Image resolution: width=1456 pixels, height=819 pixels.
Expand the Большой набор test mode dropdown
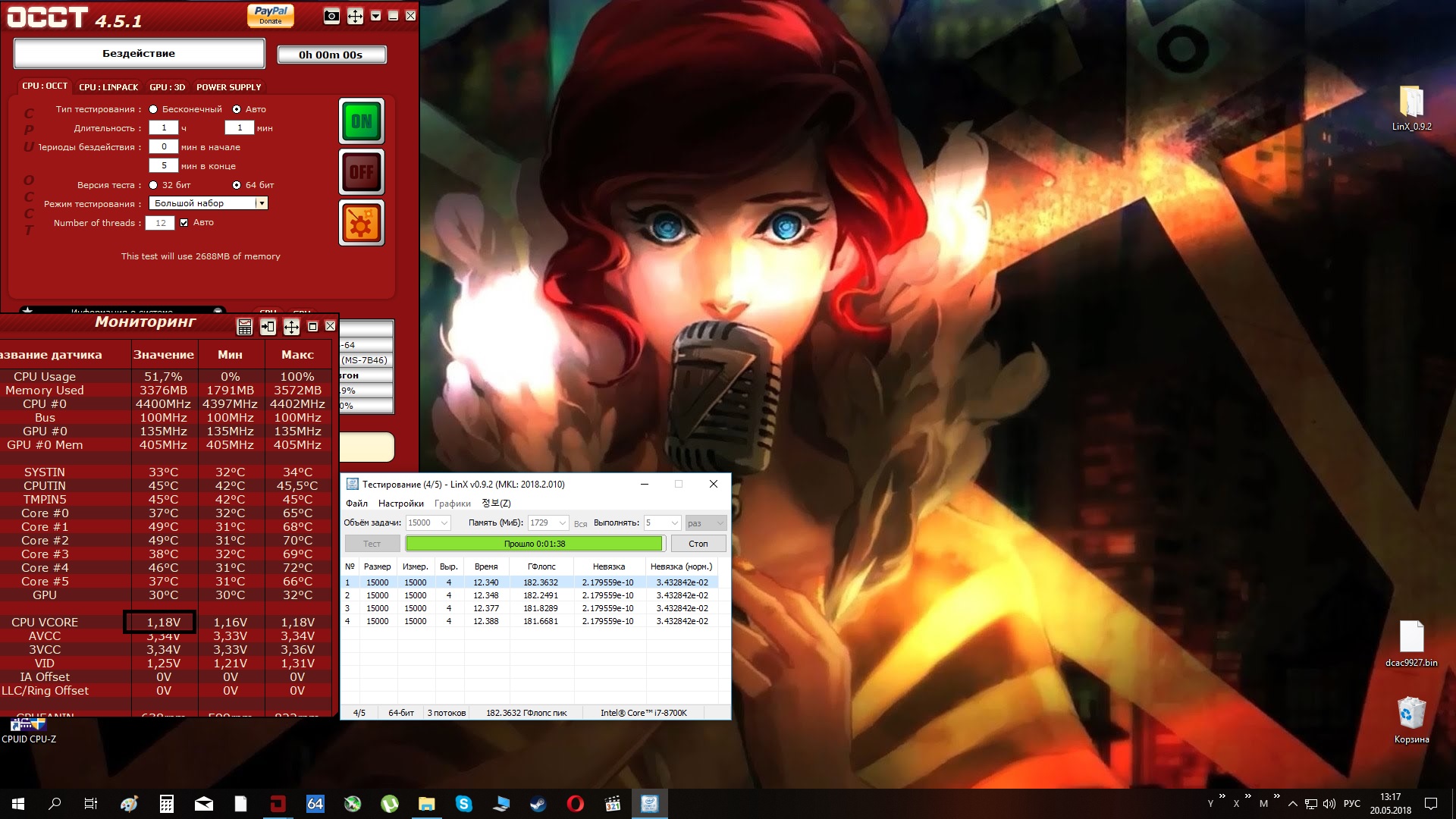click(261, 203)
